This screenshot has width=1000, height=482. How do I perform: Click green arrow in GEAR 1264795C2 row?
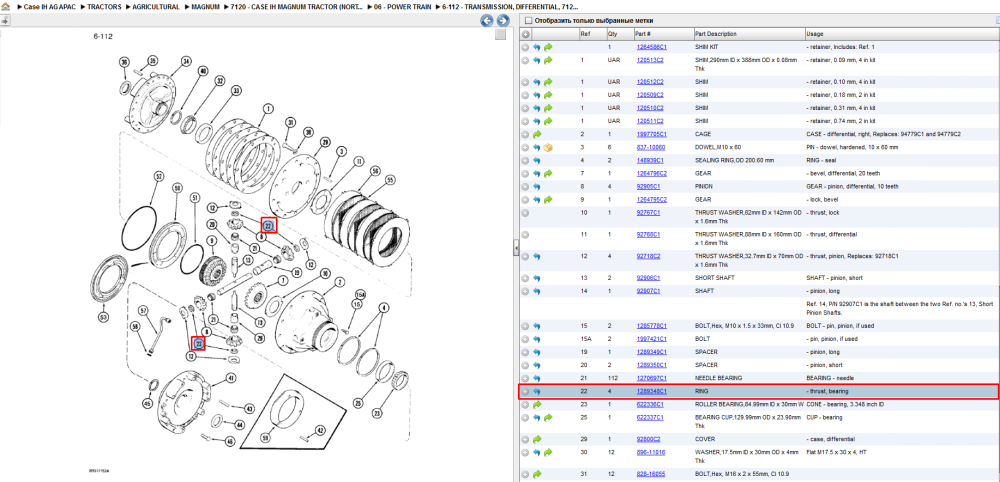click(548, 200)
